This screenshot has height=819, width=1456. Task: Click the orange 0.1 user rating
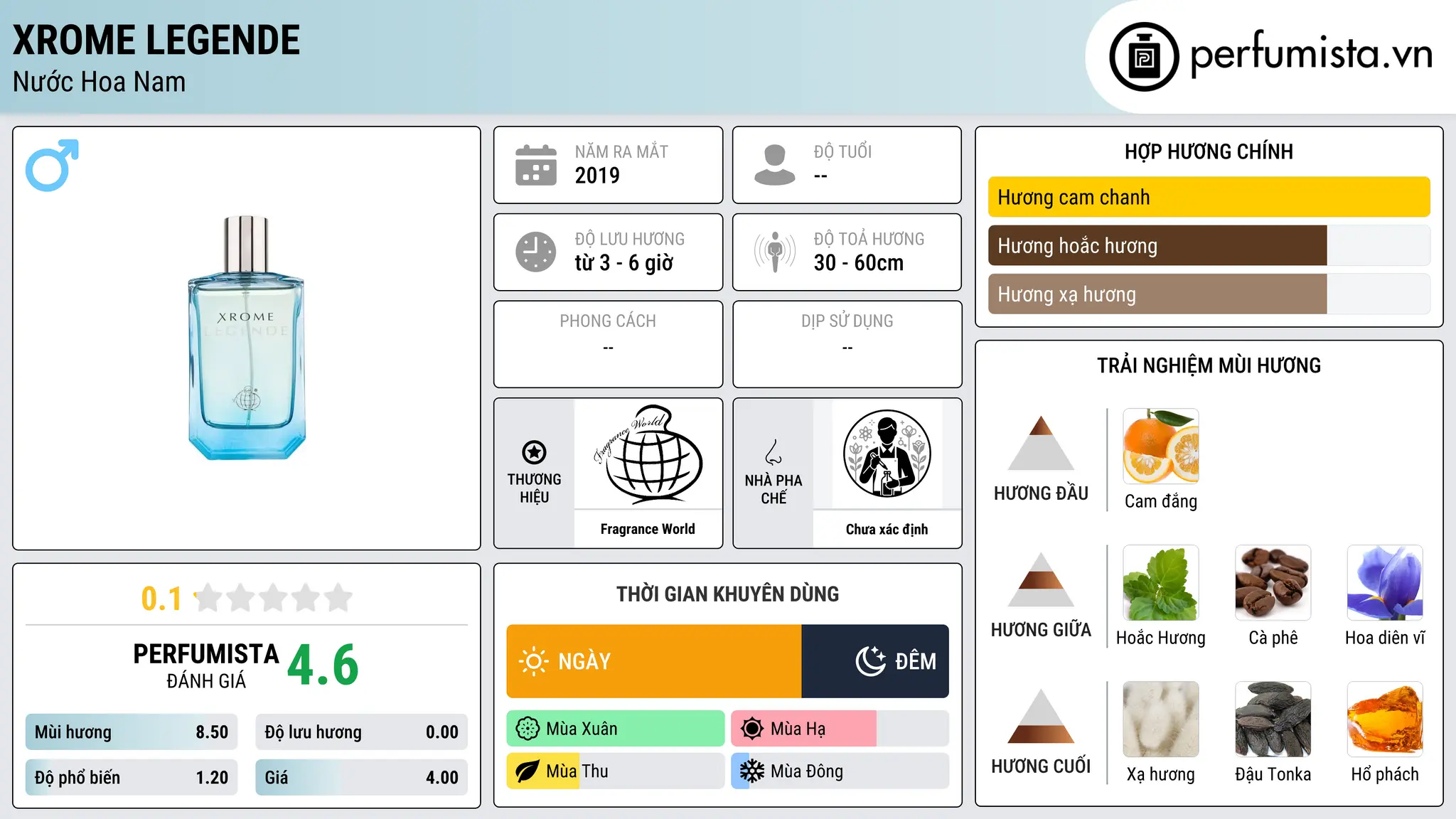161,599
